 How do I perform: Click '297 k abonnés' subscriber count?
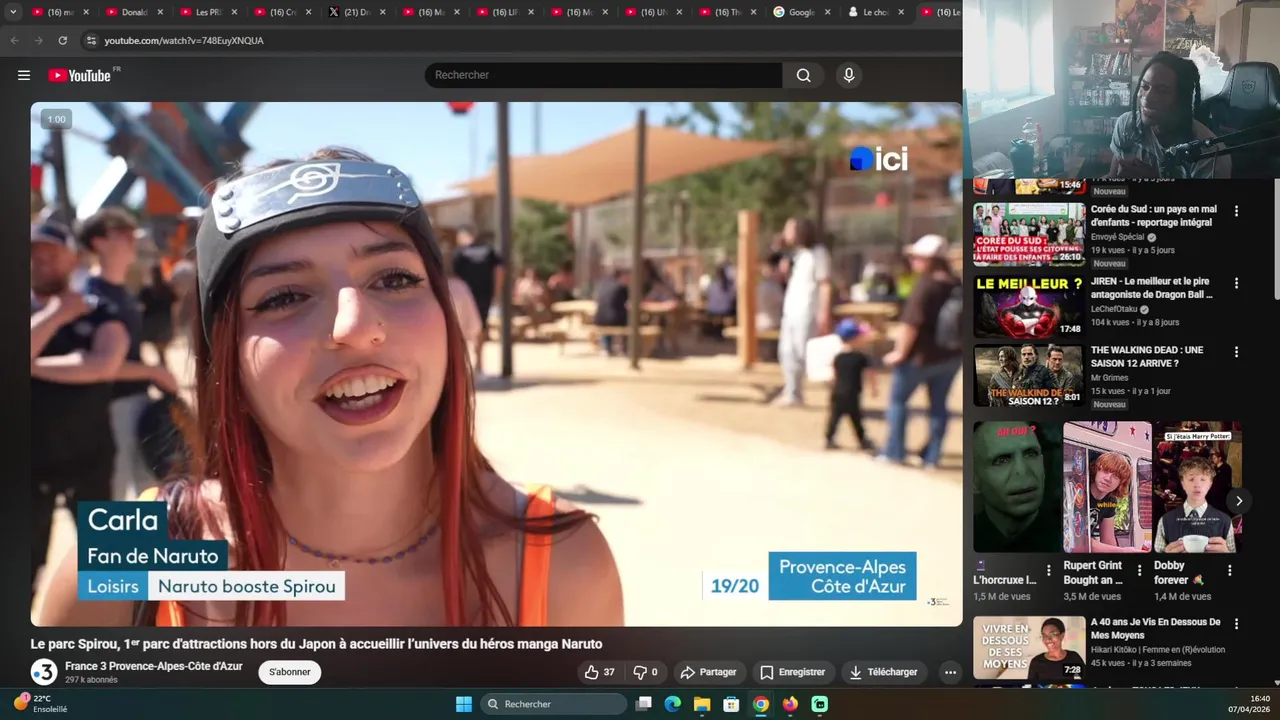point(91,680)
